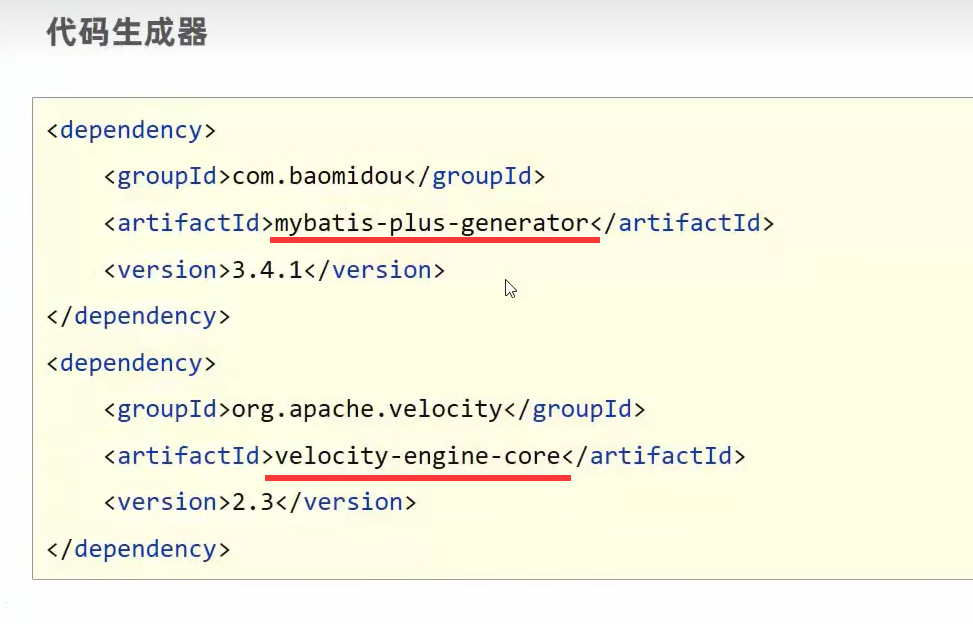Click the last closing dependency tag
The image size is (973, 624).
(138, 549)
